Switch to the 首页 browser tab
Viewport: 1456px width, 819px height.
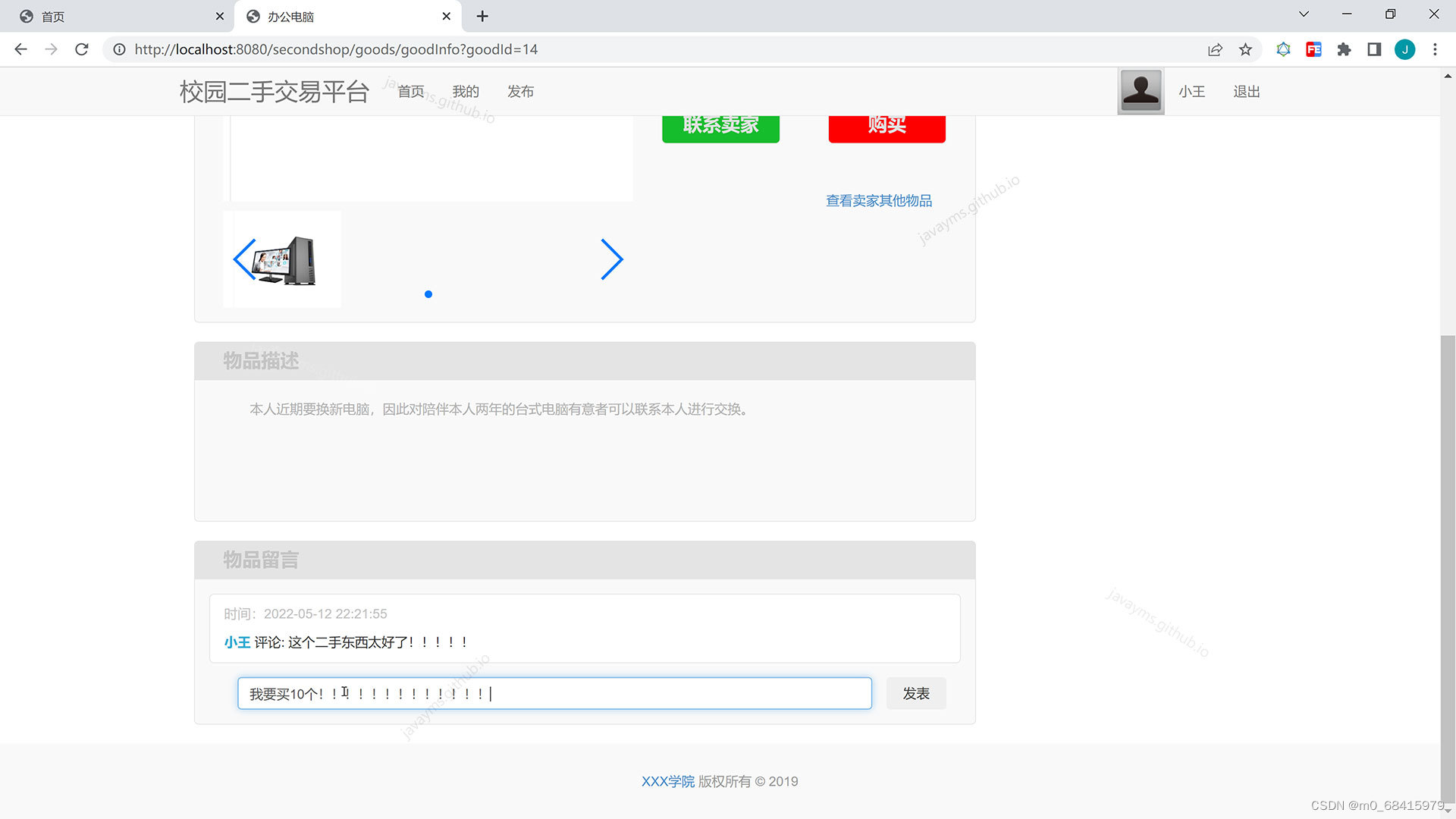[x=118, y=16]
